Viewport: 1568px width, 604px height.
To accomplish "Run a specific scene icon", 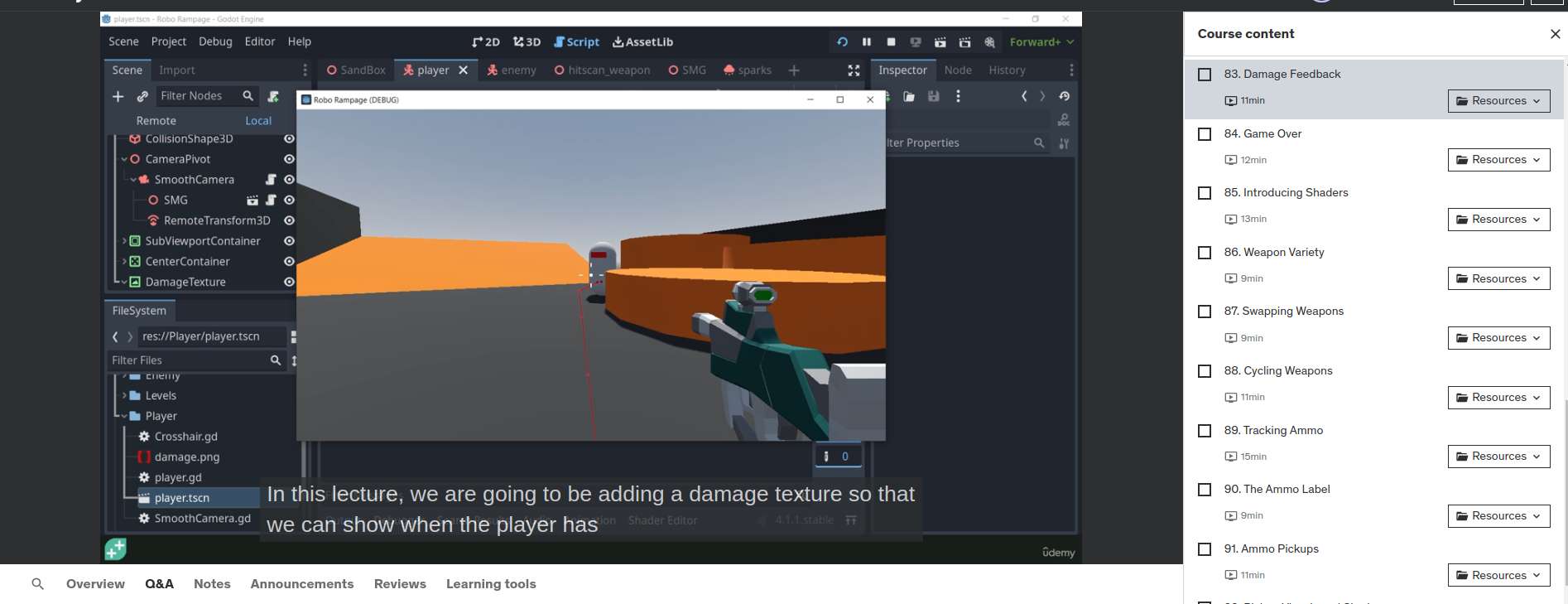I will (964, 41).
